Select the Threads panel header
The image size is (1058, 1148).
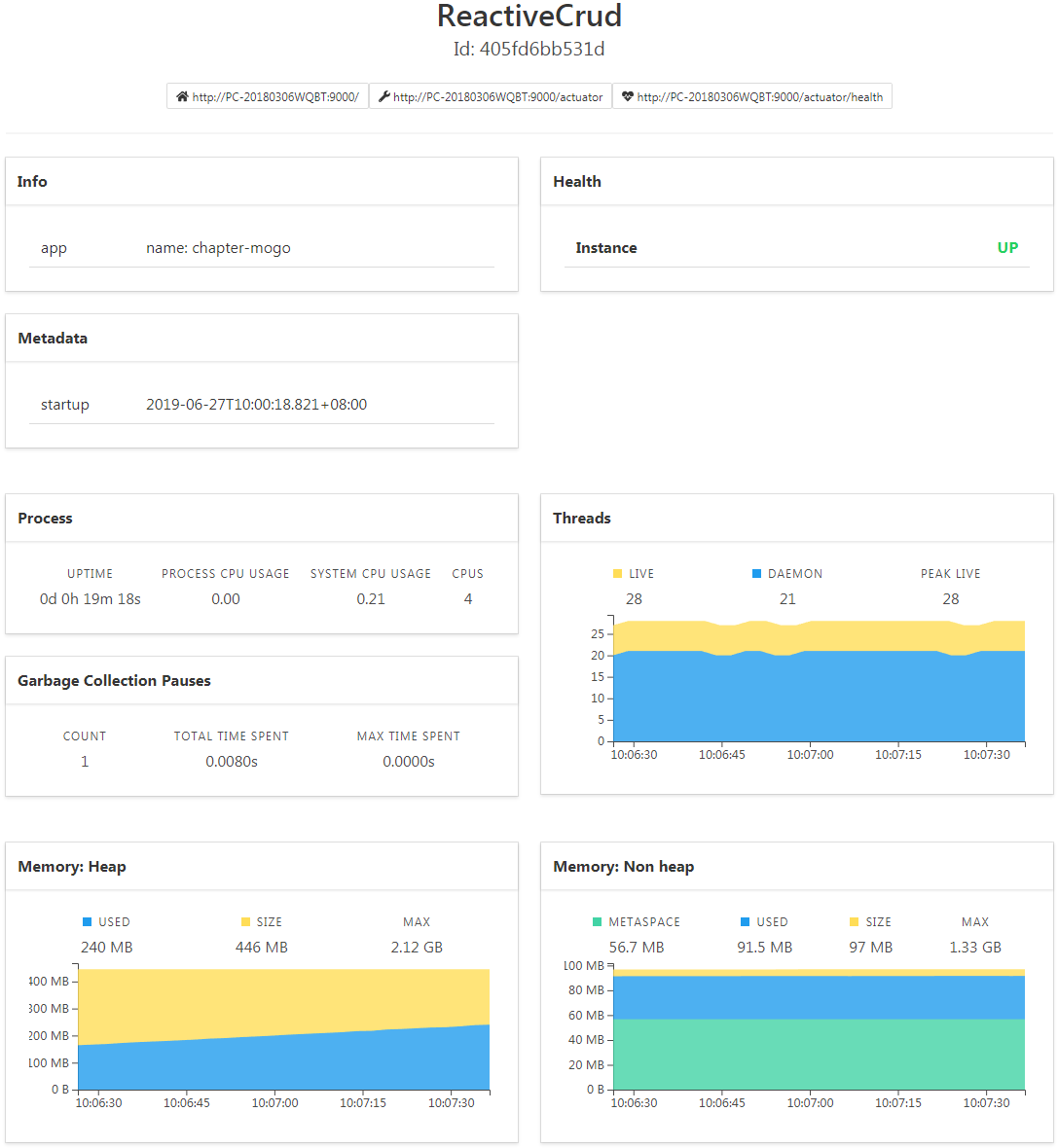(x=582, y=518)
